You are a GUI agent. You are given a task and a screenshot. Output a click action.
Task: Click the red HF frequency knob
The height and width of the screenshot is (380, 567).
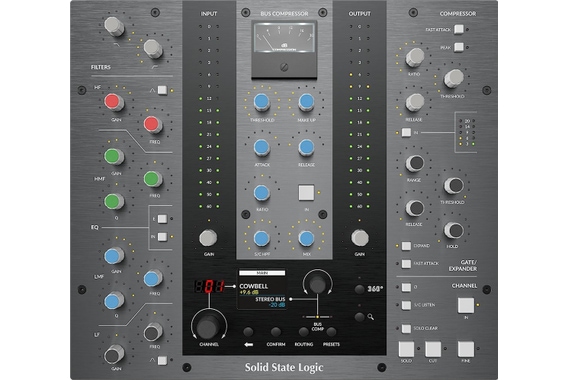click(153, 125)
